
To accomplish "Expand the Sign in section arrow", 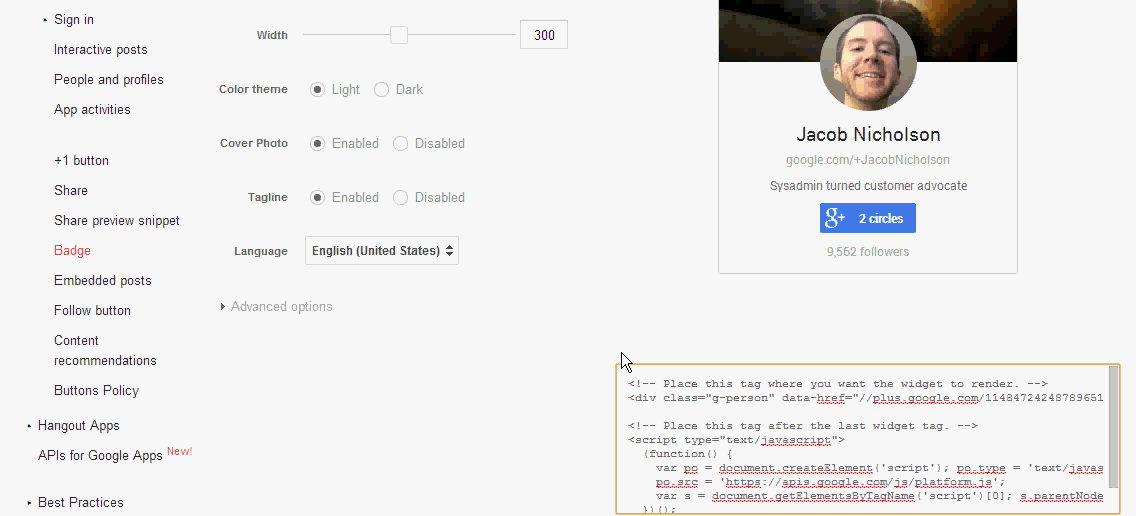I will [x=46, y=20].
